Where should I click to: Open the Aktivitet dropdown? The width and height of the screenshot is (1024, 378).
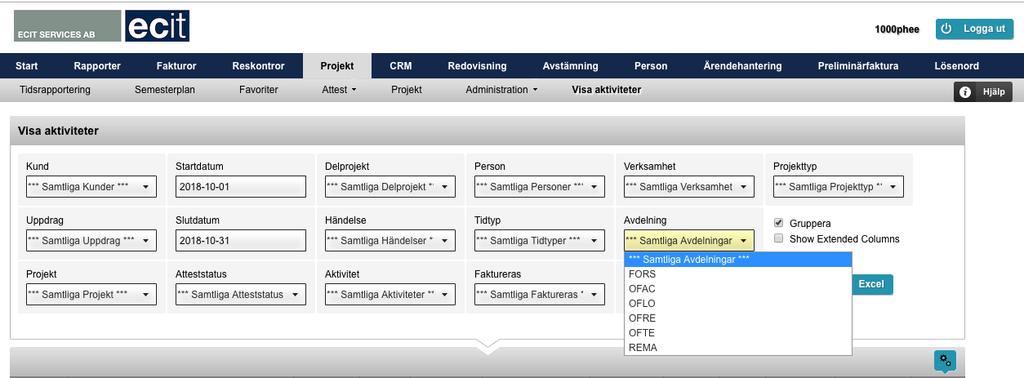click(x=390, y=294)
